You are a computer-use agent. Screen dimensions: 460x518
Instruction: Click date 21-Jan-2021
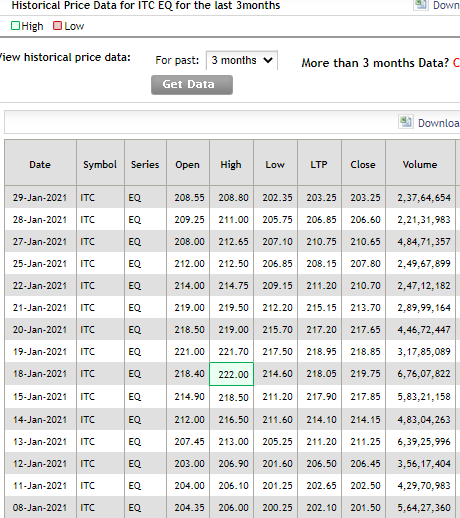click(x=40, y=307)
